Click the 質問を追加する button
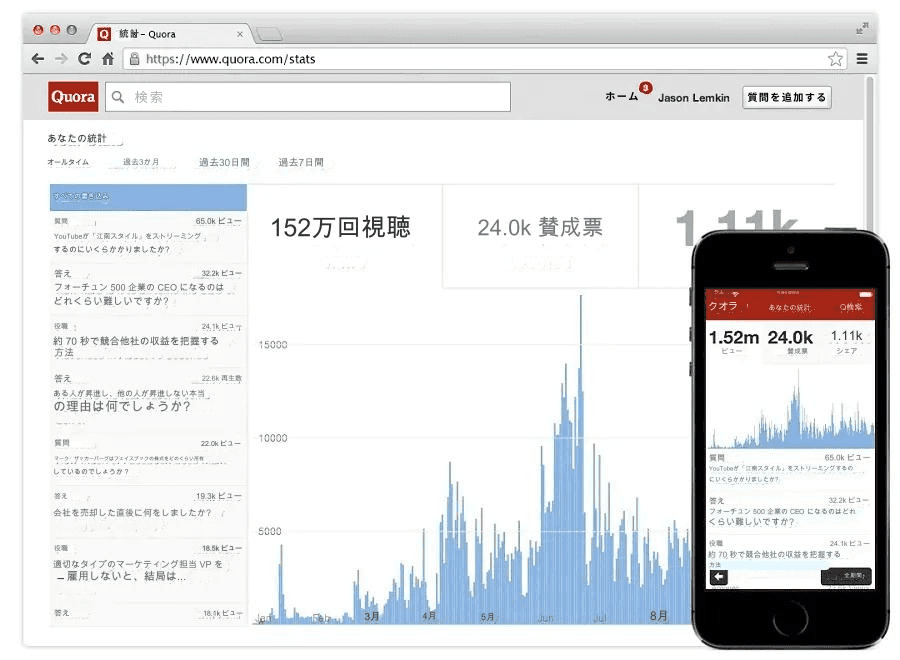Image resolution: width=900 pixels, height=660 pixels. (x=786, y=97)
